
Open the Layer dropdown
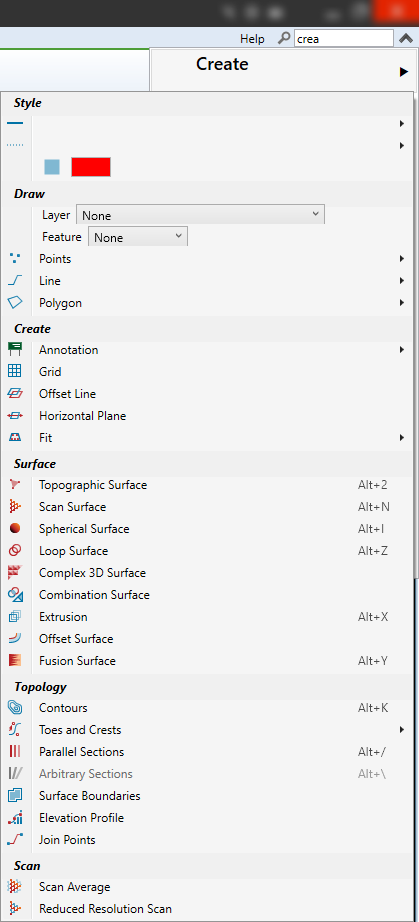tap(200, 215)
